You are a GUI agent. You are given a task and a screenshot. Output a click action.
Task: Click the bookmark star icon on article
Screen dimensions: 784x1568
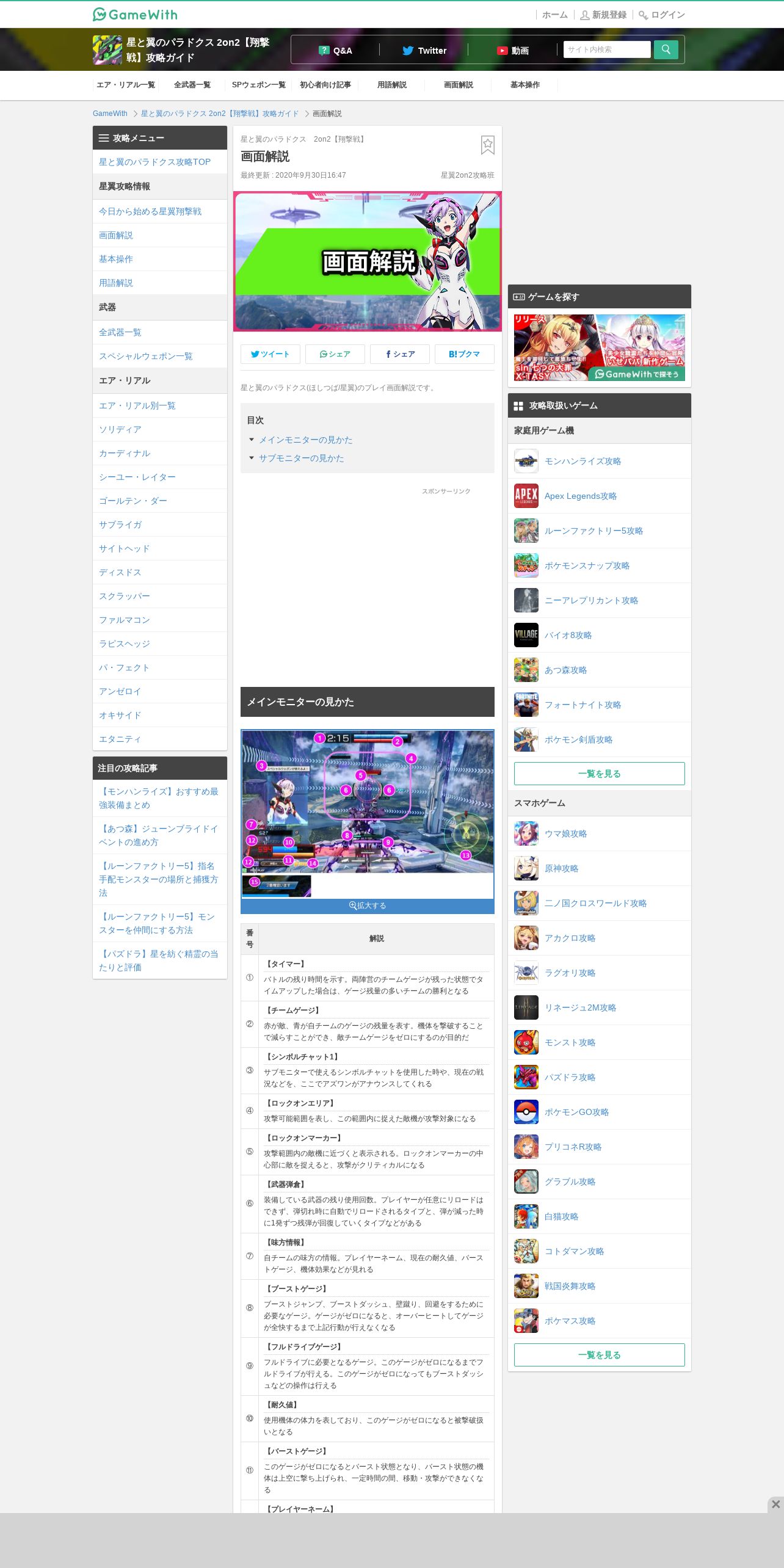[487, 145]
